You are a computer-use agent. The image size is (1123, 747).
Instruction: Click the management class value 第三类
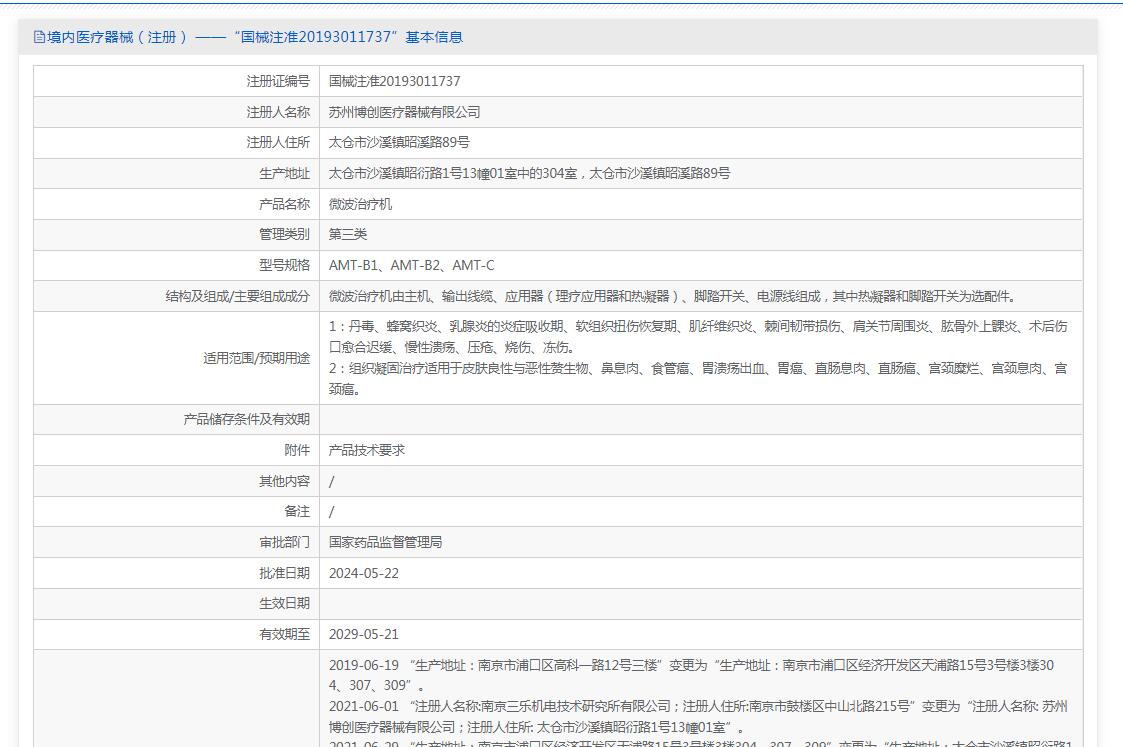click(348, 235)
